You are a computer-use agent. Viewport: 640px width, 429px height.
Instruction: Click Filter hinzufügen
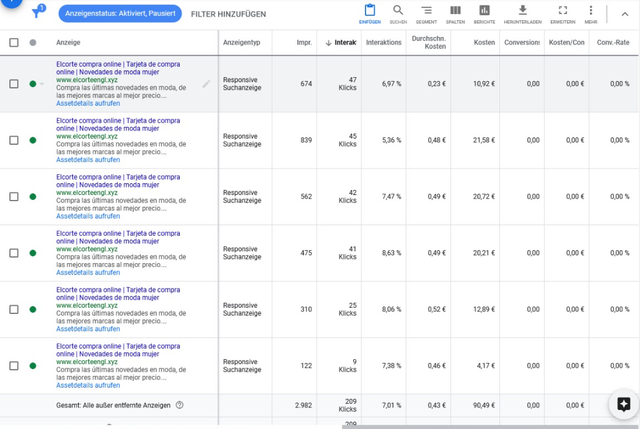coord(228,14)
